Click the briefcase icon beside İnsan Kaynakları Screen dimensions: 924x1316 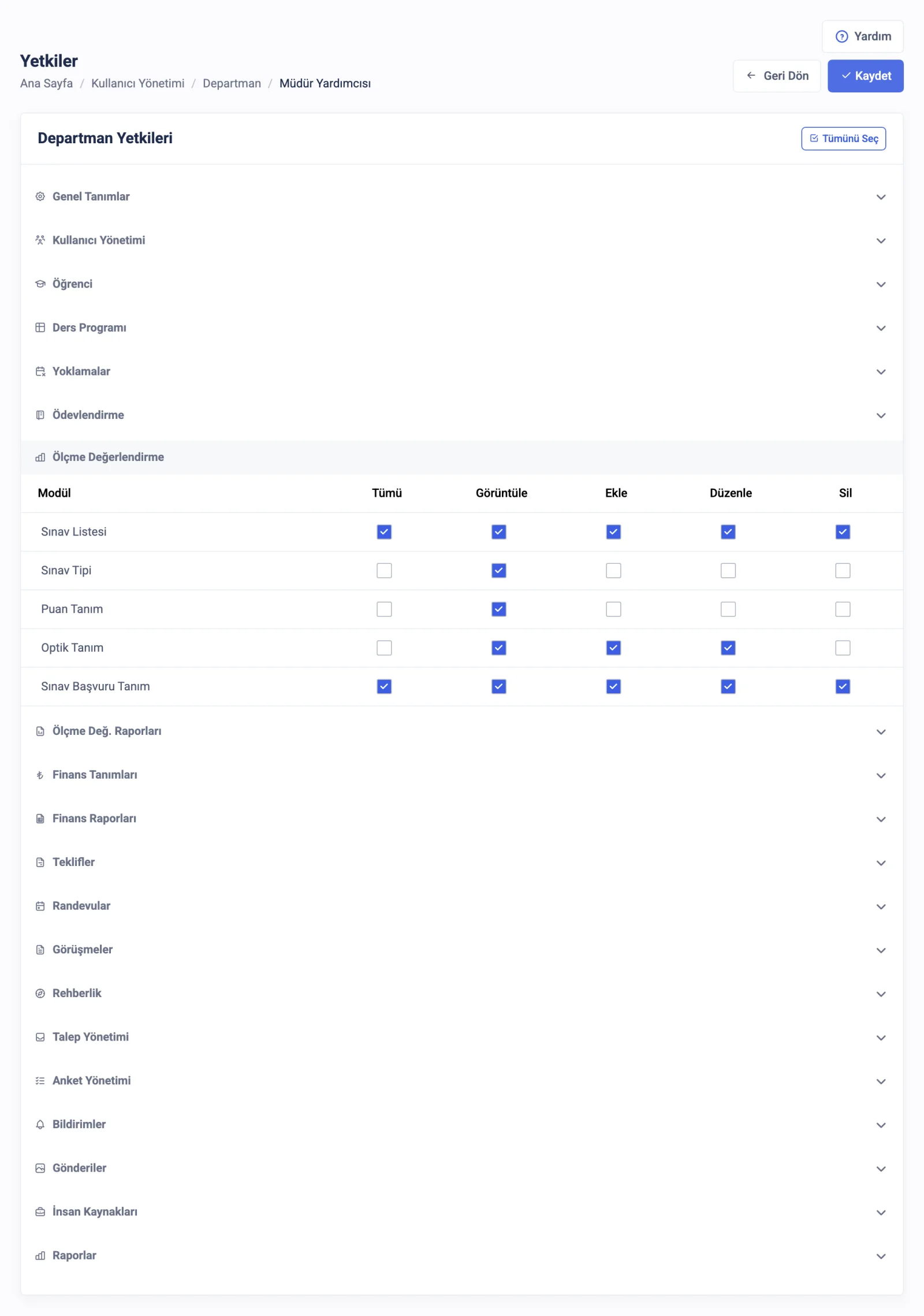point(40,1212)
